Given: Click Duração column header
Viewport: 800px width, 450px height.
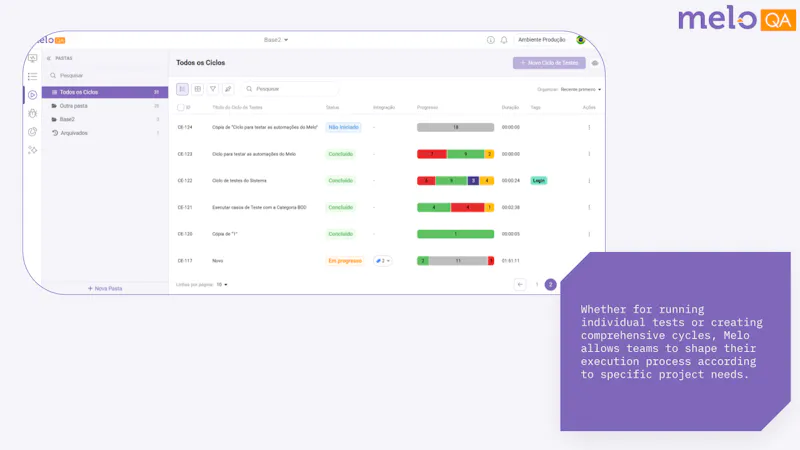Looking at the screenshot, I should click(x=510, y=108).
